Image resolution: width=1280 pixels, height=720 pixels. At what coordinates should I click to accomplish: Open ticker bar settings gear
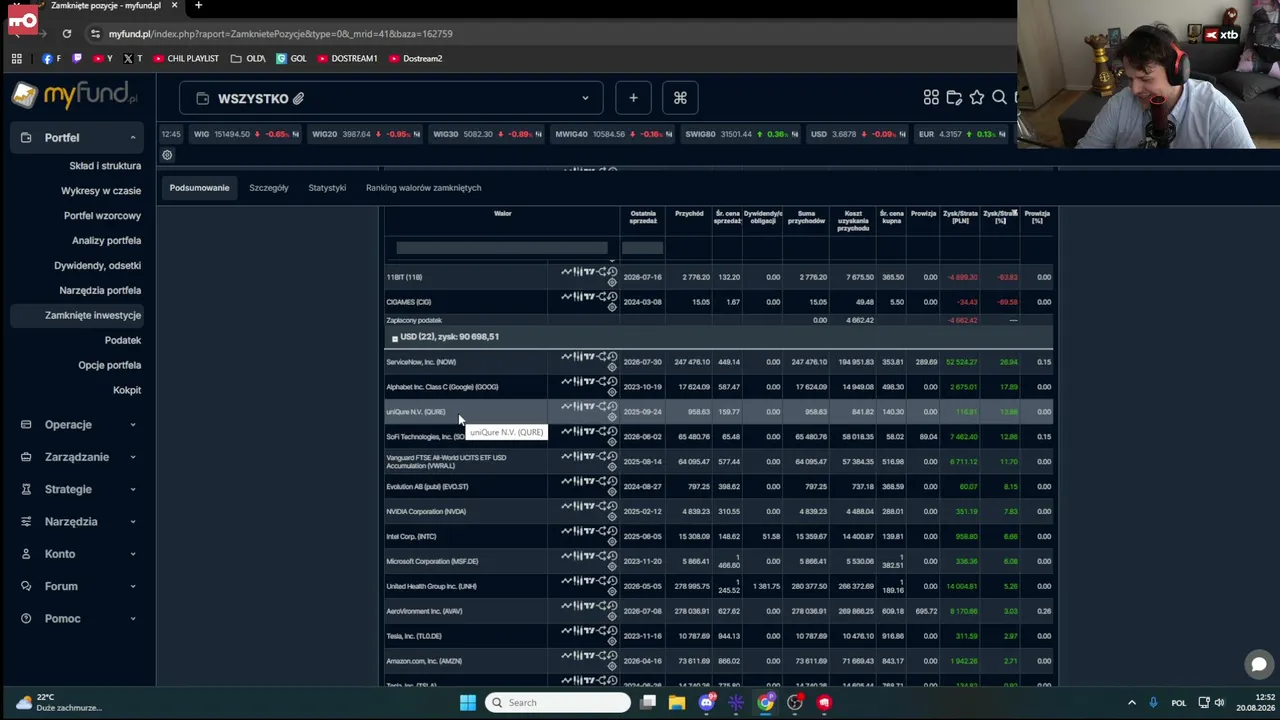tap(167, 155)
